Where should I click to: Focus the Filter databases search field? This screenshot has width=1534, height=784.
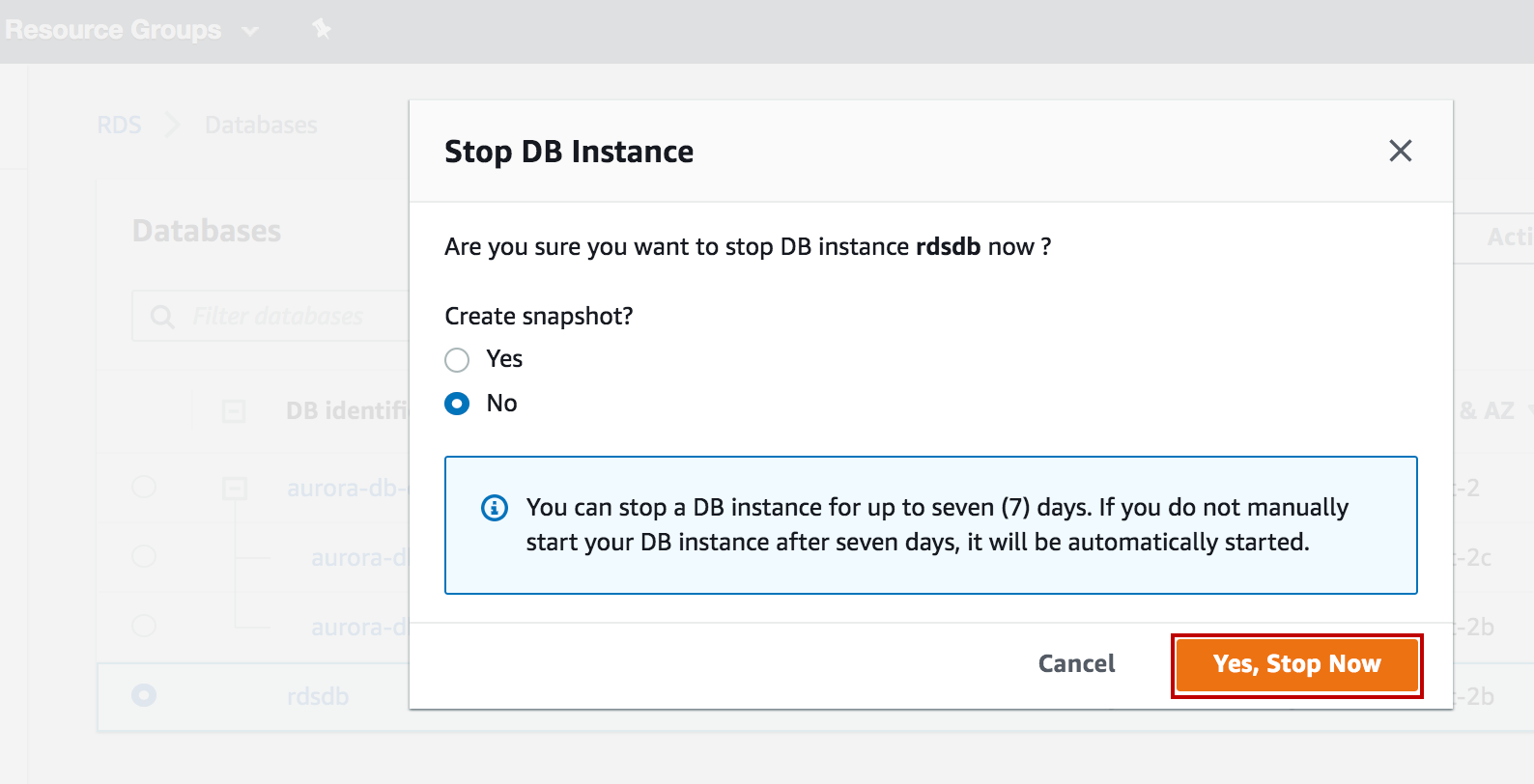point(270,316)
